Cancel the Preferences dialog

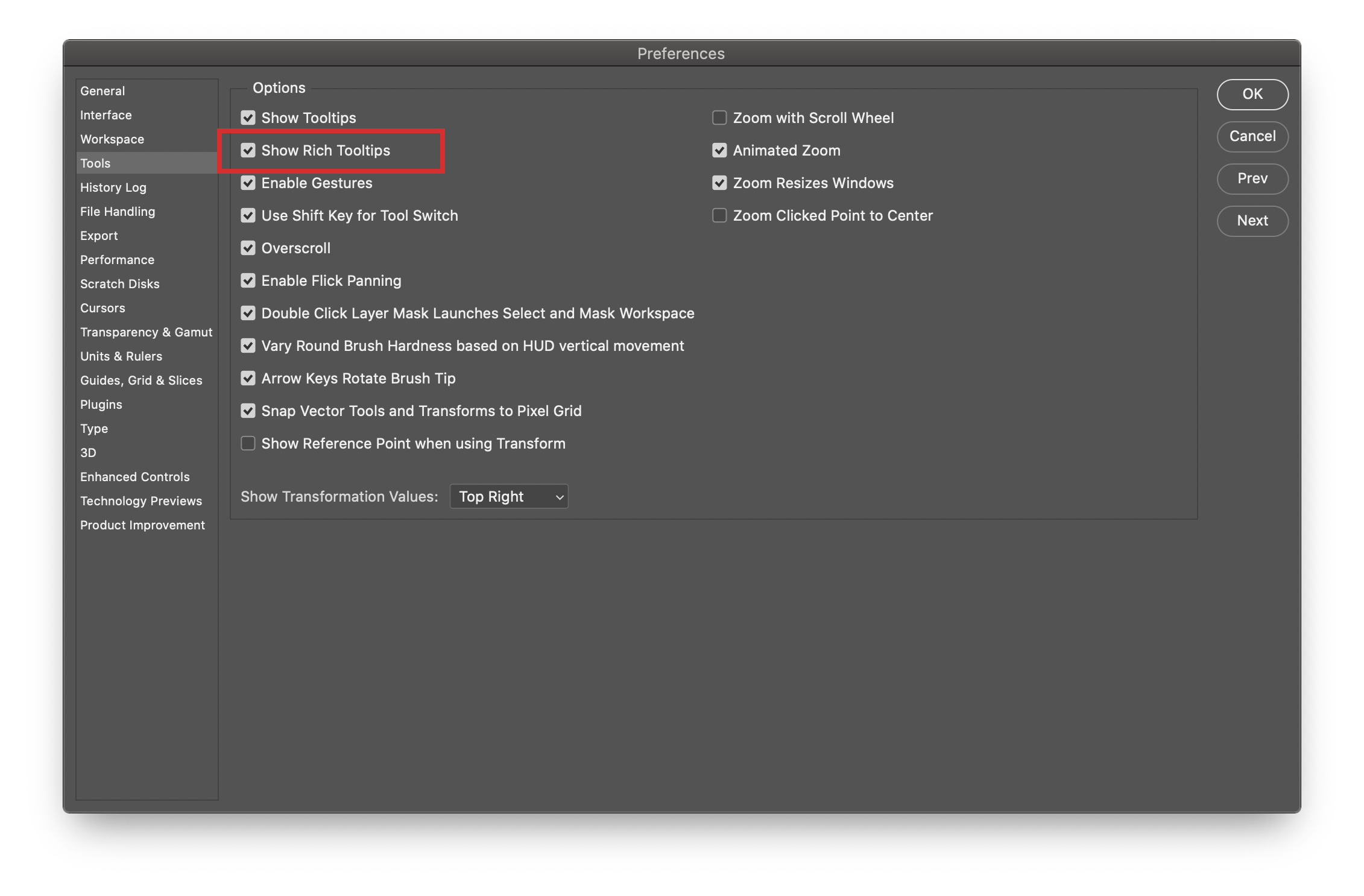(x=1252, y=137)
